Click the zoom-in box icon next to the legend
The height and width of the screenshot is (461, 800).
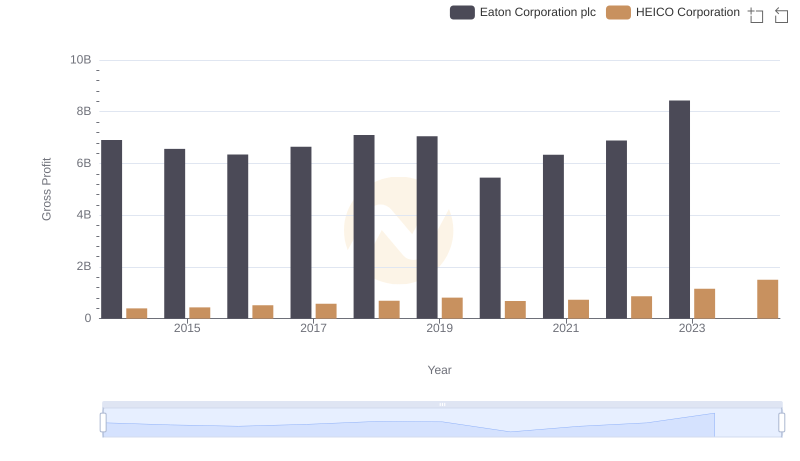(x=756, y=15)
